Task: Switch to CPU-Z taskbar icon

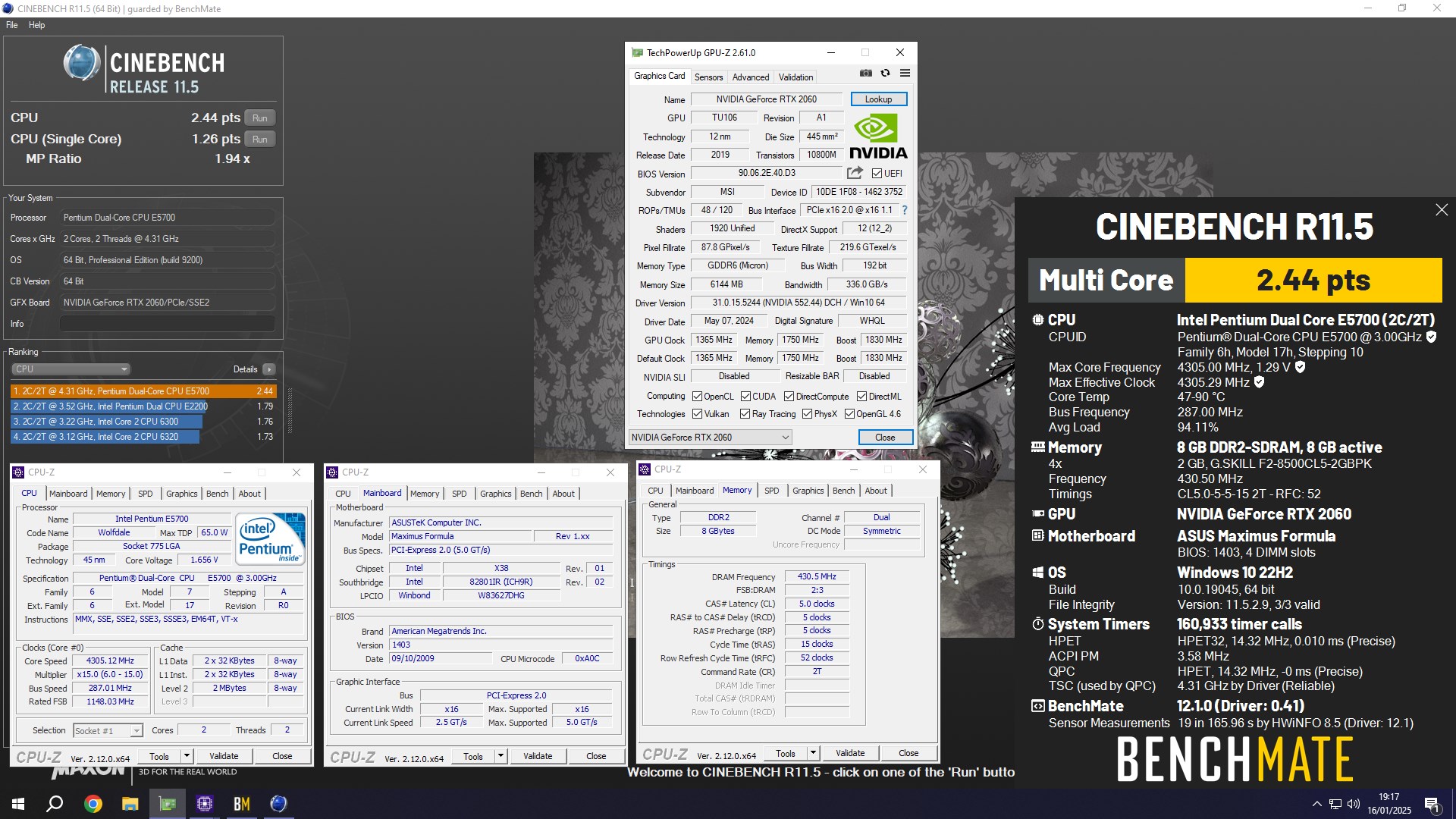Action: [x=204, y=804]
